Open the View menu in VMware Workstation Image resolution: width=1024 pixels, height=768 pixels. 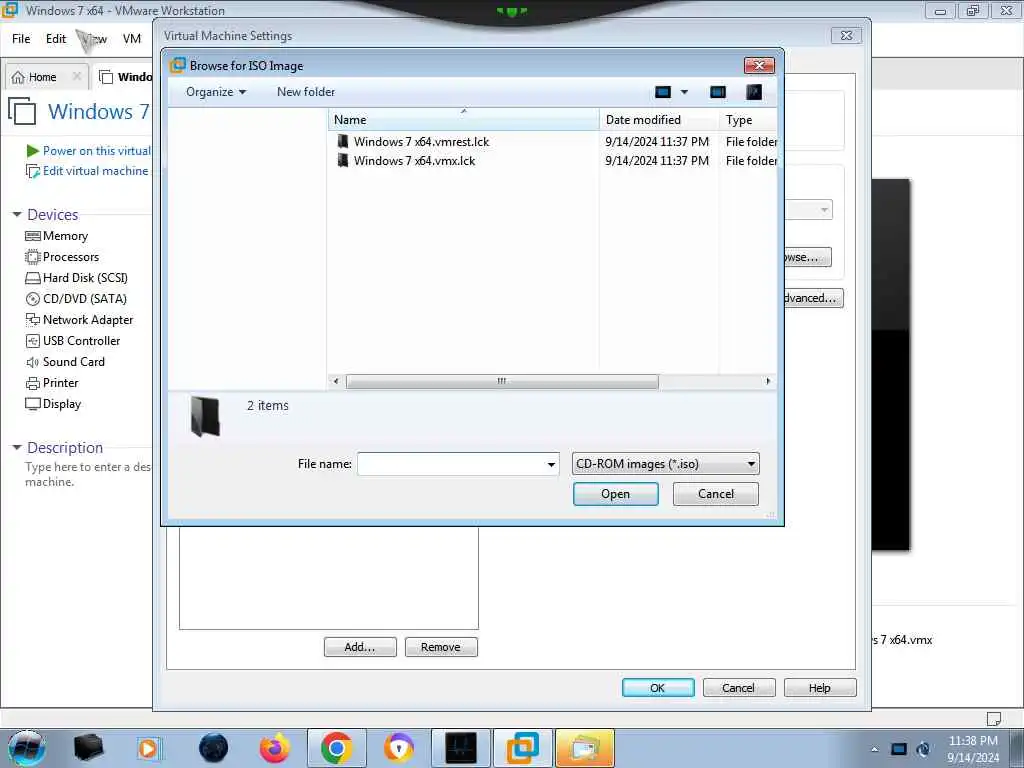pos(93,39)
